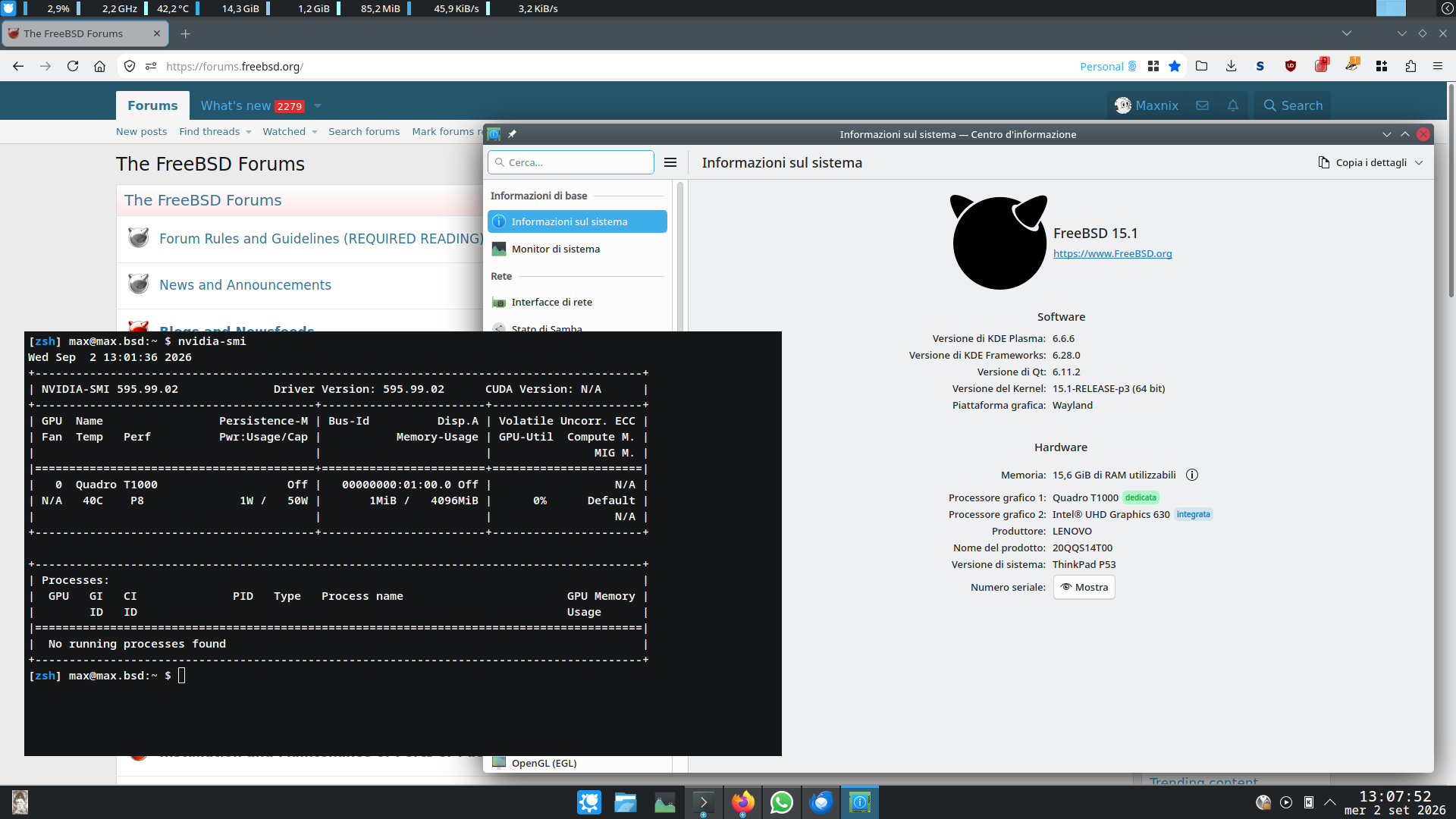The width and height of the screenshot is (1456, 819).
Task: Open News and Announcements forum
Action: pos(245,285)
